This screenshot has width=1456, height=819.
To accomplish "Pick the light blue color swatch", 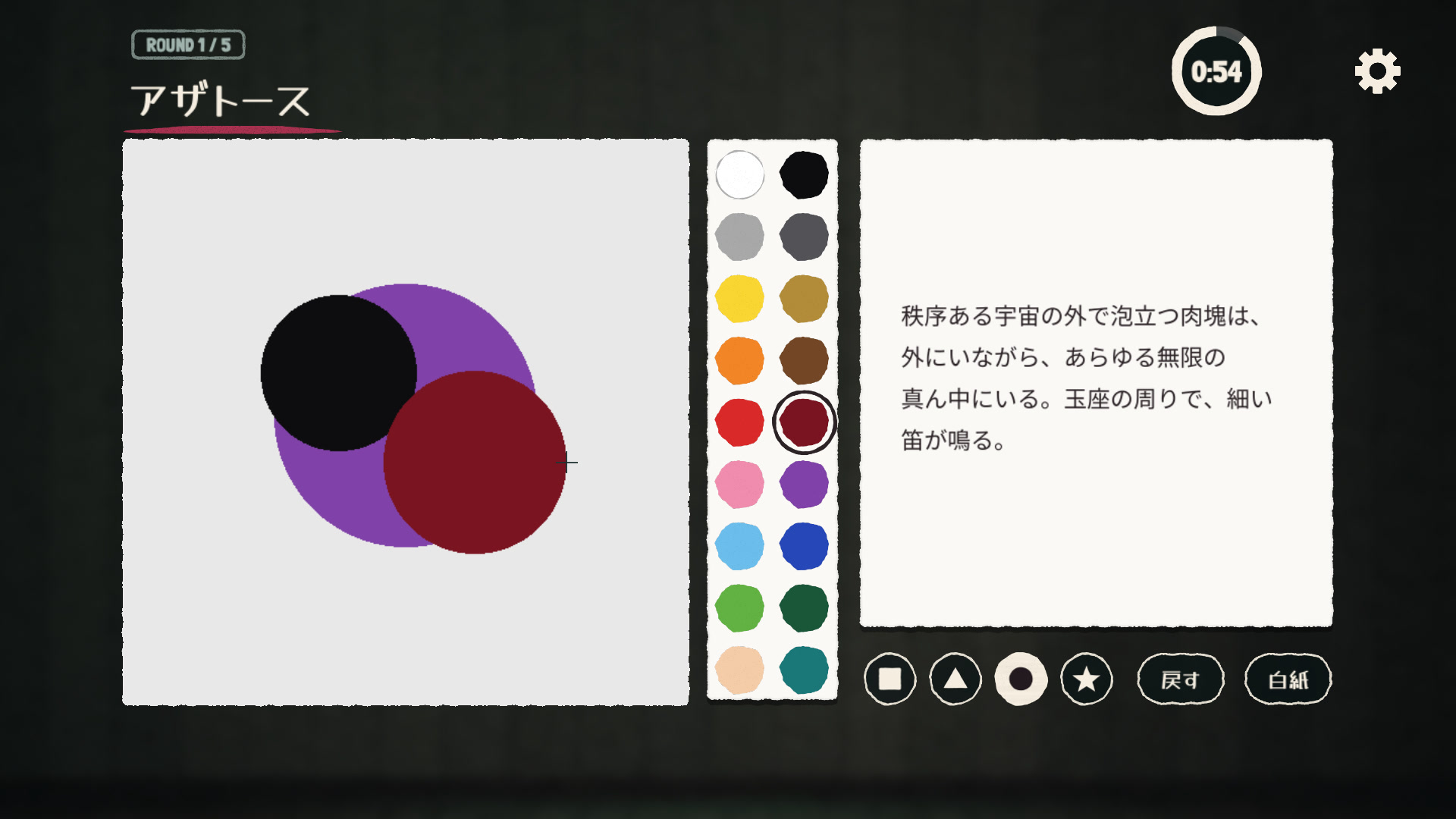I will pos(740,546).
